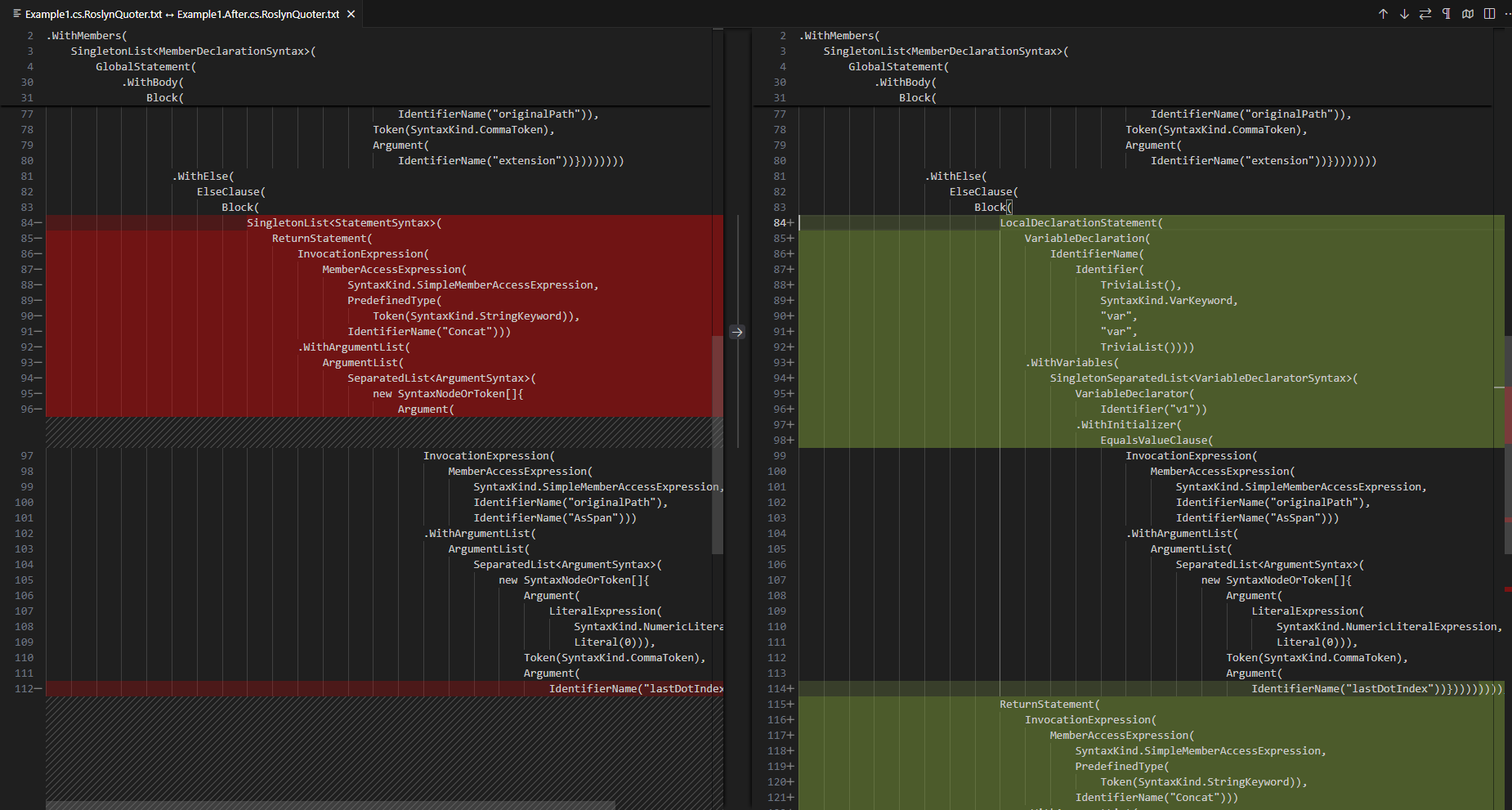The image size is (1512, 810).
Task: Click right sticky header GlobalStatement(
Action: point(899,66)
